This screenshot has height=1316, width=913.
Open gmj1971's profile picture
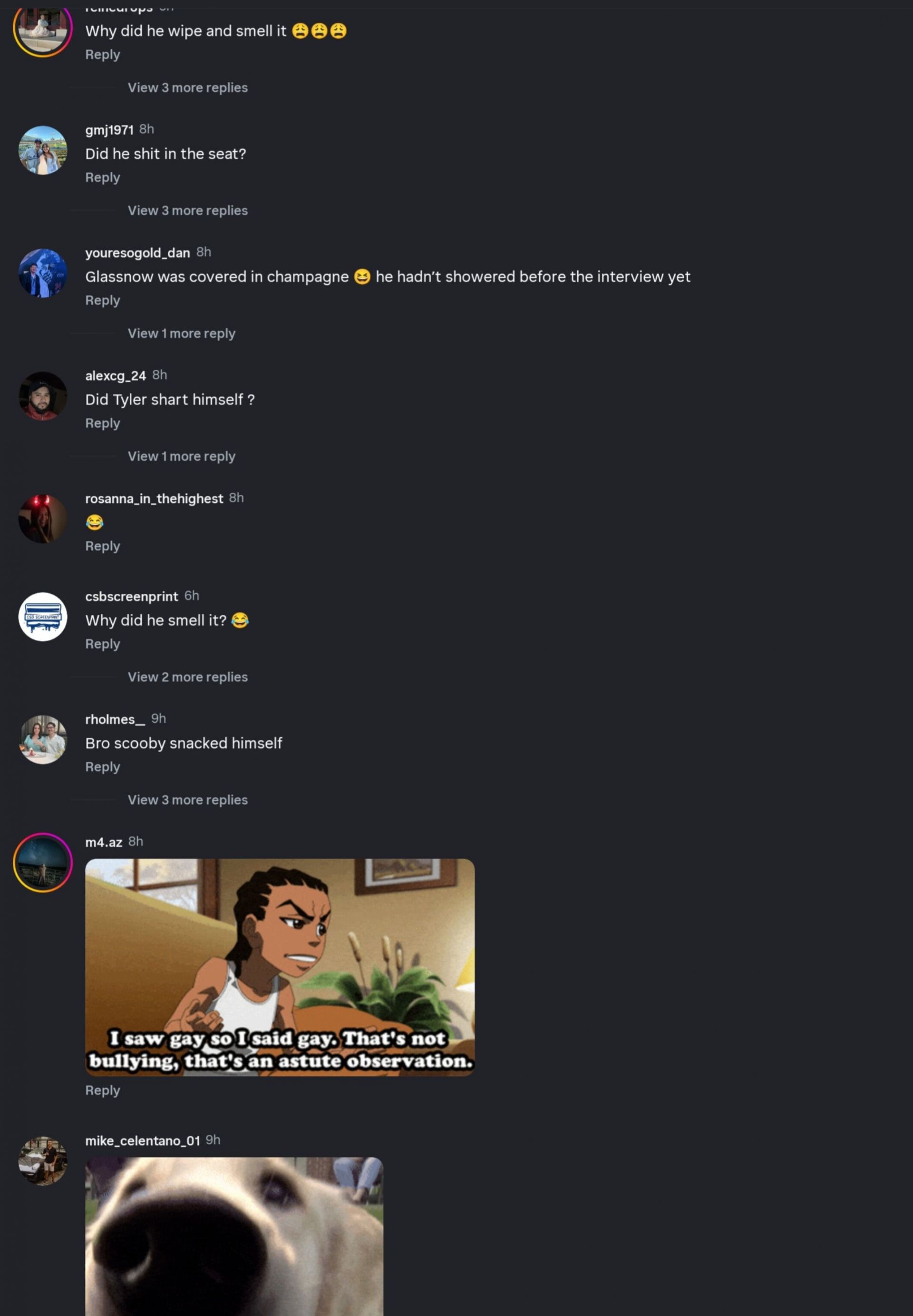43,150
